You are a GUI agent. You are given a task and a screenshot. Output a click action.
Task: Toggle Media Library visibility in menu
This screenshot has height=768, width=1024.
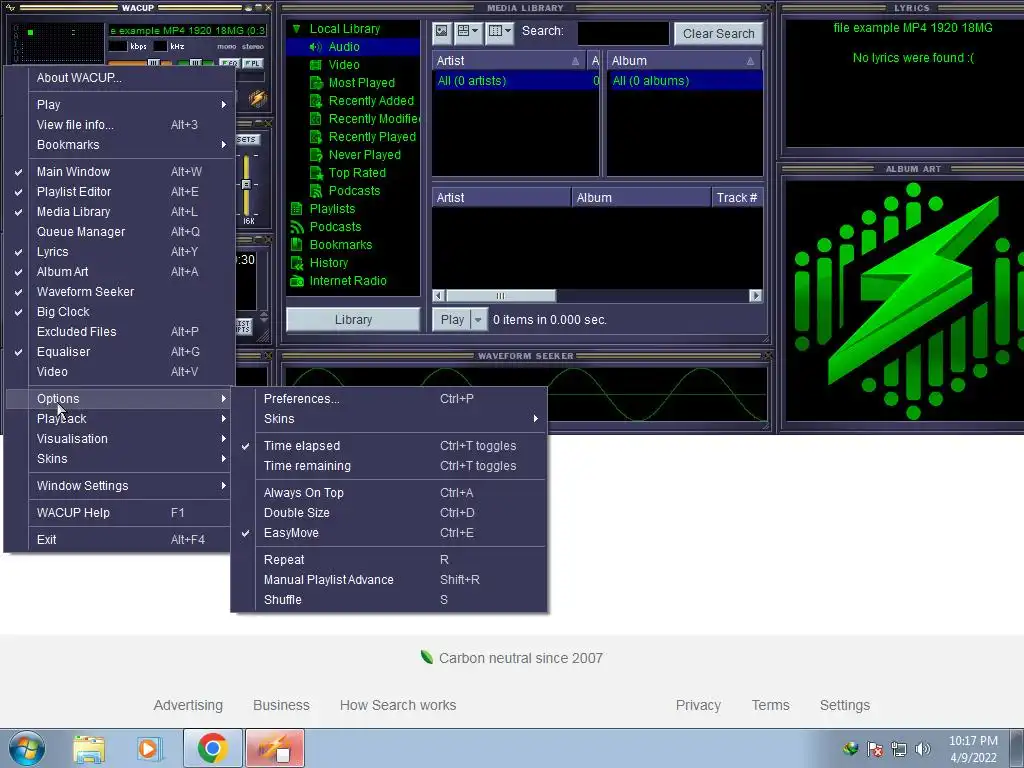pos(119,212)
